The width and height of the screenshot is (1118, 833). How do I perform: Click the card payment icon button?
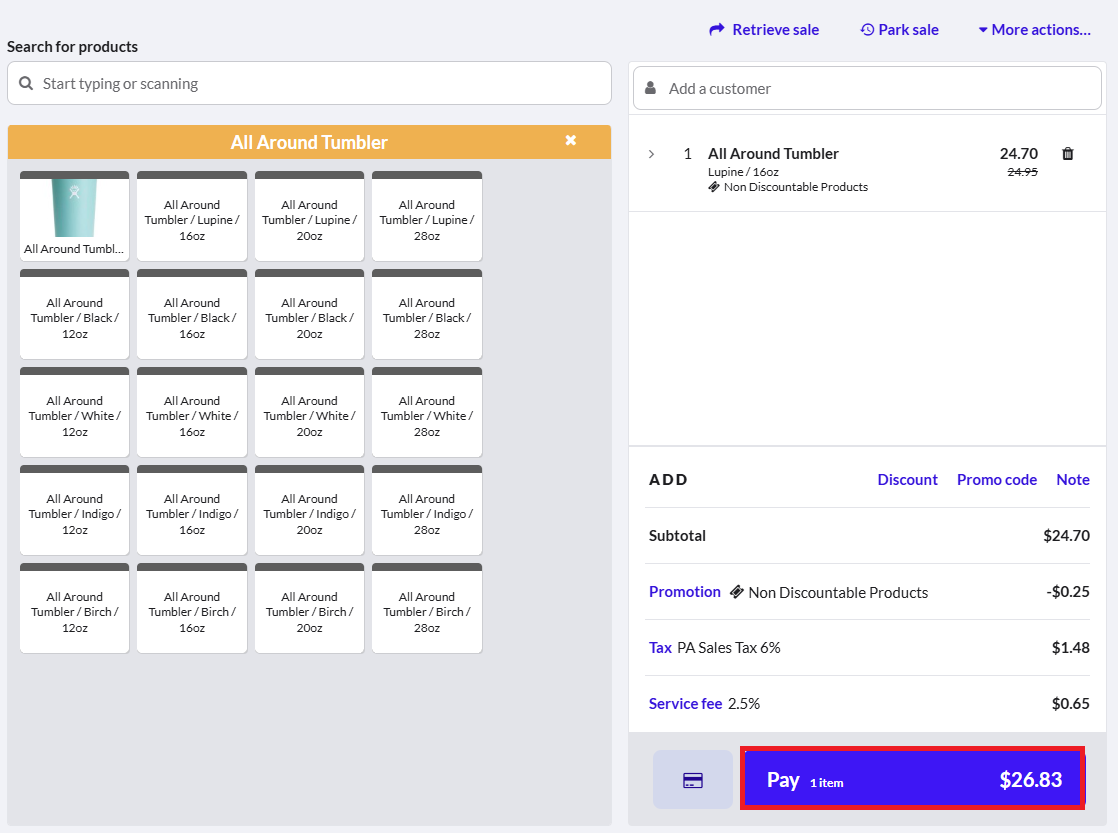692,780
